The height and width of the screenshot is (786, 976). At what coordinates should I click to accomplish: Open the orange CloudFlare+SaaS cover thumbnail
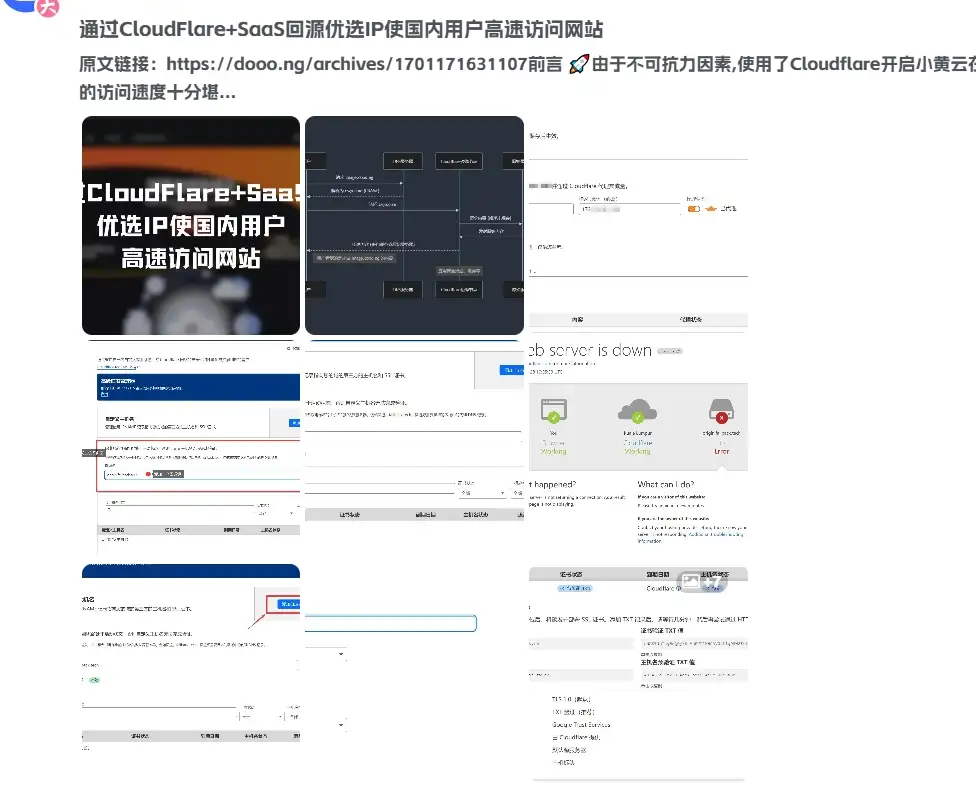(190, 225)
